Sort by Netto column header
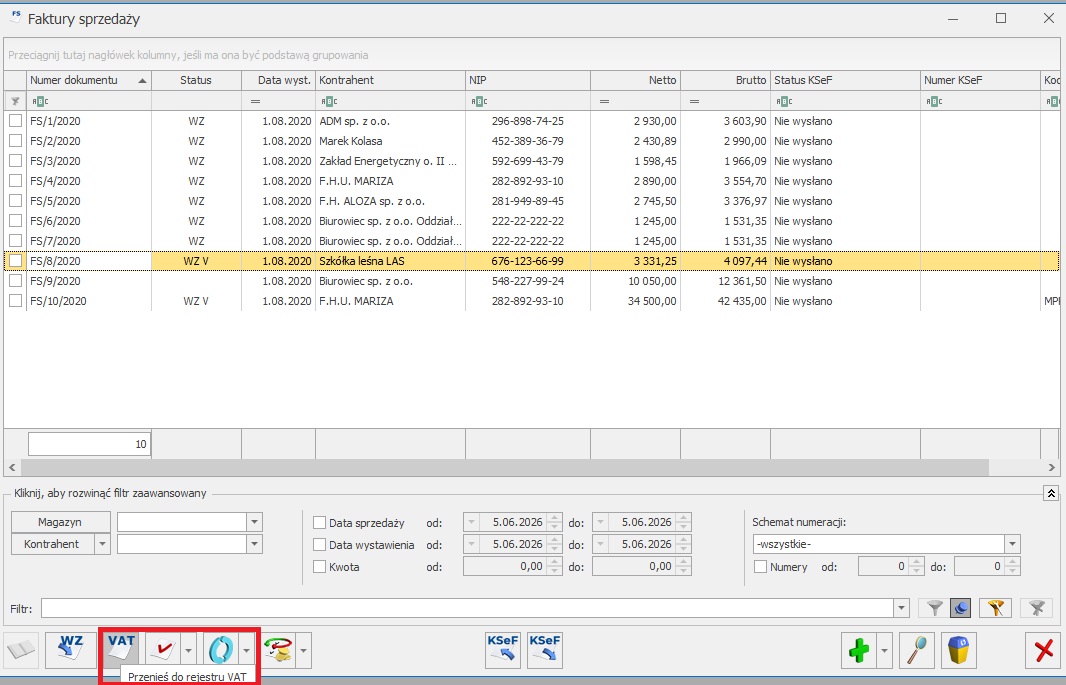 coord(635,80)
